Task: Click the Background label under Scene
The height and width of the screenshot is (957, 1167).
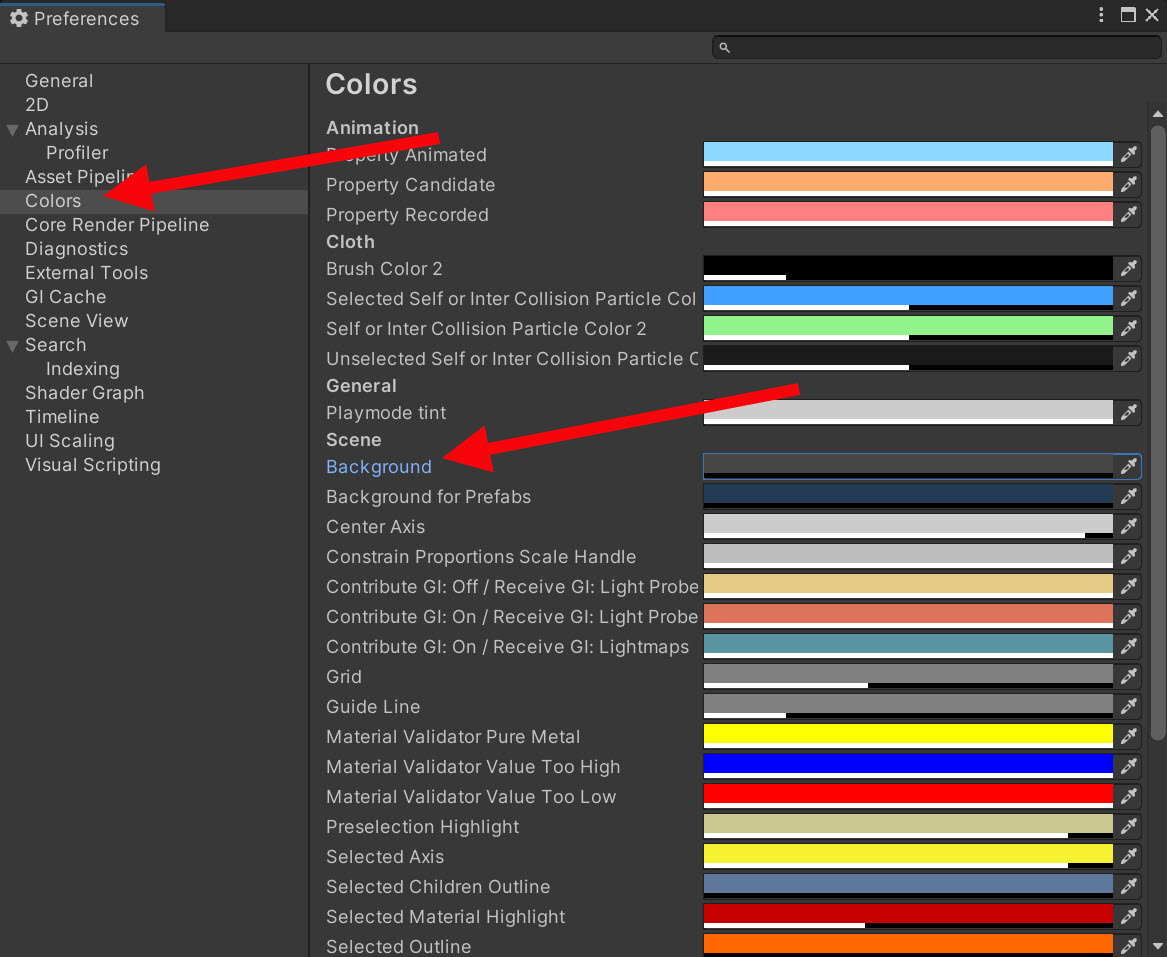Action: (x=379, y=467)
